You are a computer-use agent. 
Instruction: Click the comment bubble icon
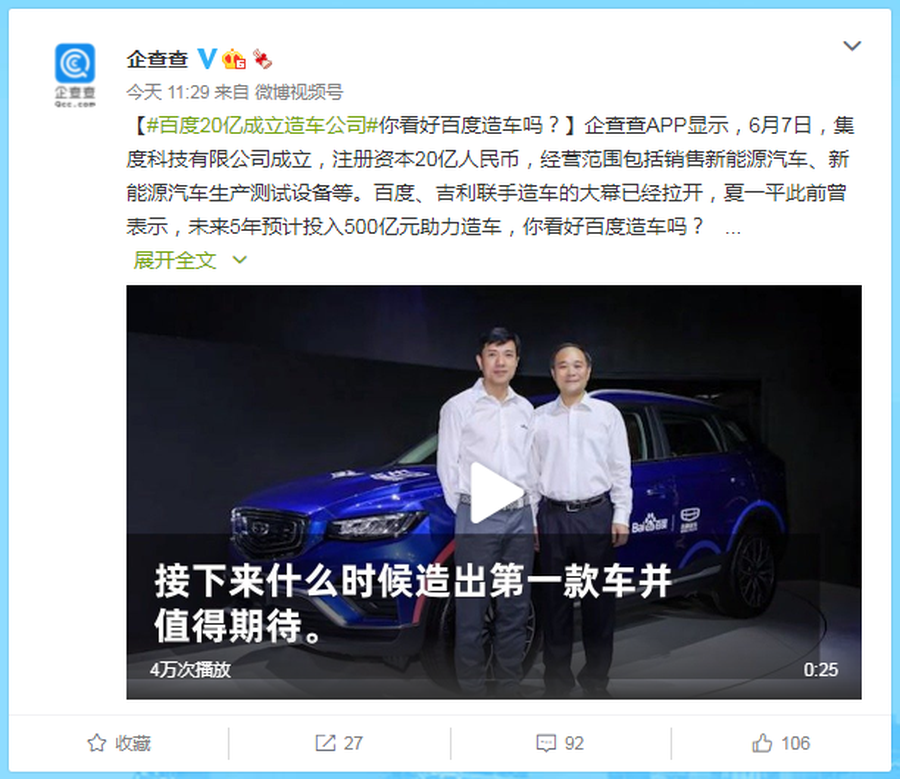pyautogui.click(x=546, y=743)
